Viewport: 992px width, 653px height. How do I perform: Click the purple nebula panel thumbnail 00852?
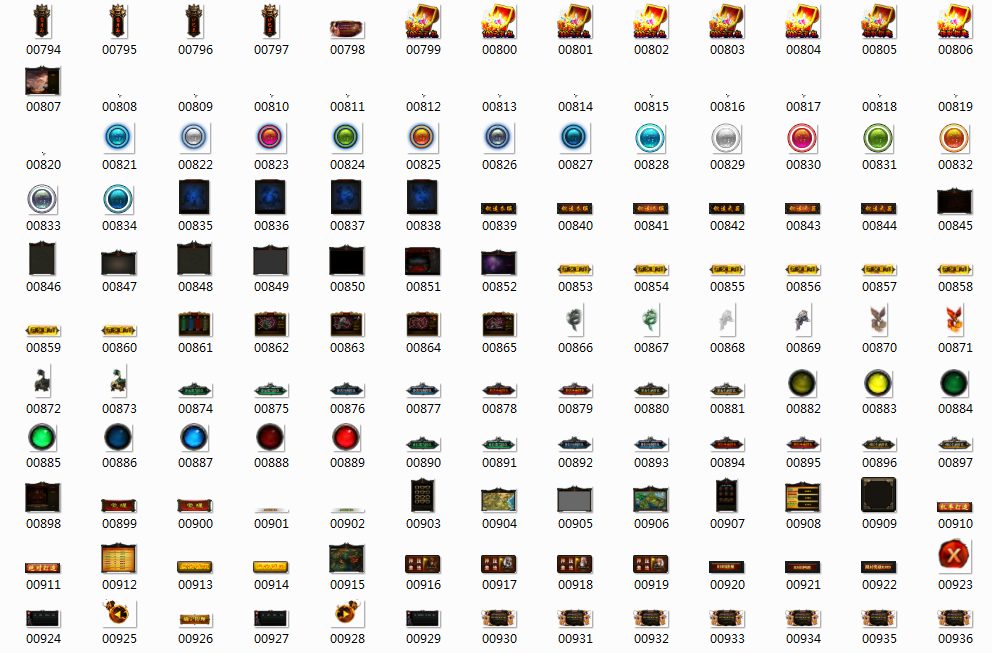pos(499,263)
